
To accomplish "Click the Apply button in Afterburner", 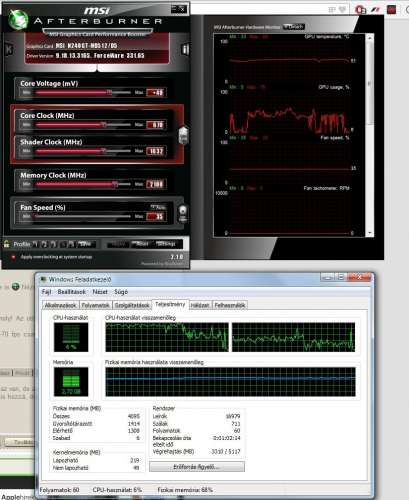I will [x=118, y=244].
